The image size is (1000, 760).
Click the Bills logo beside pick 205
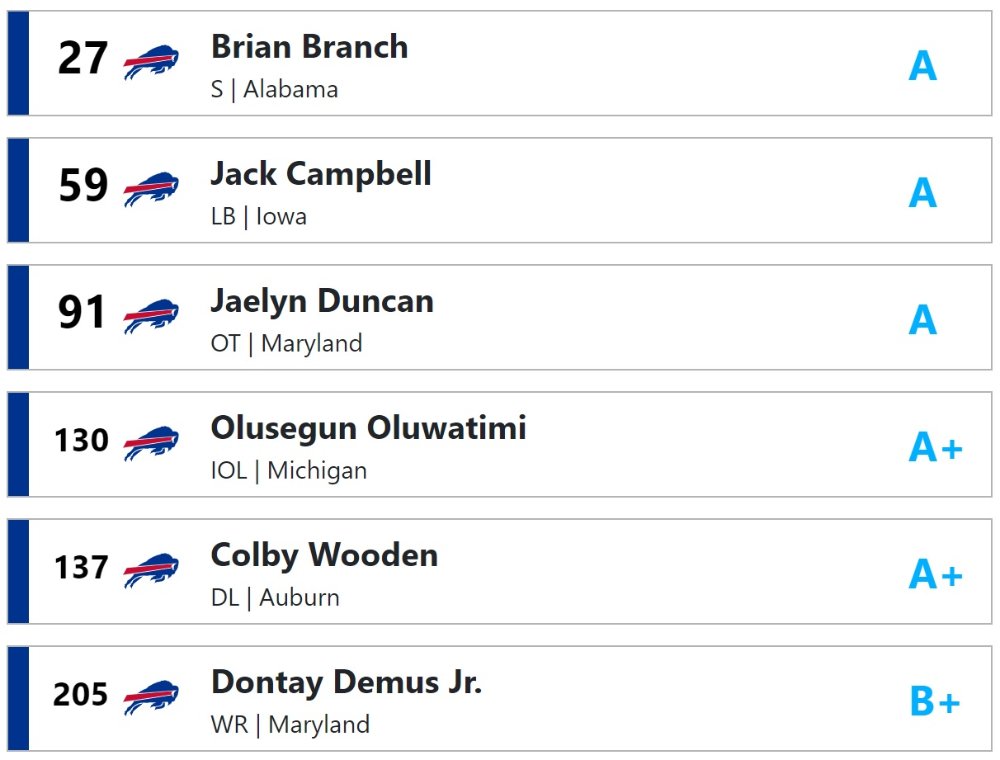point(151,696)
